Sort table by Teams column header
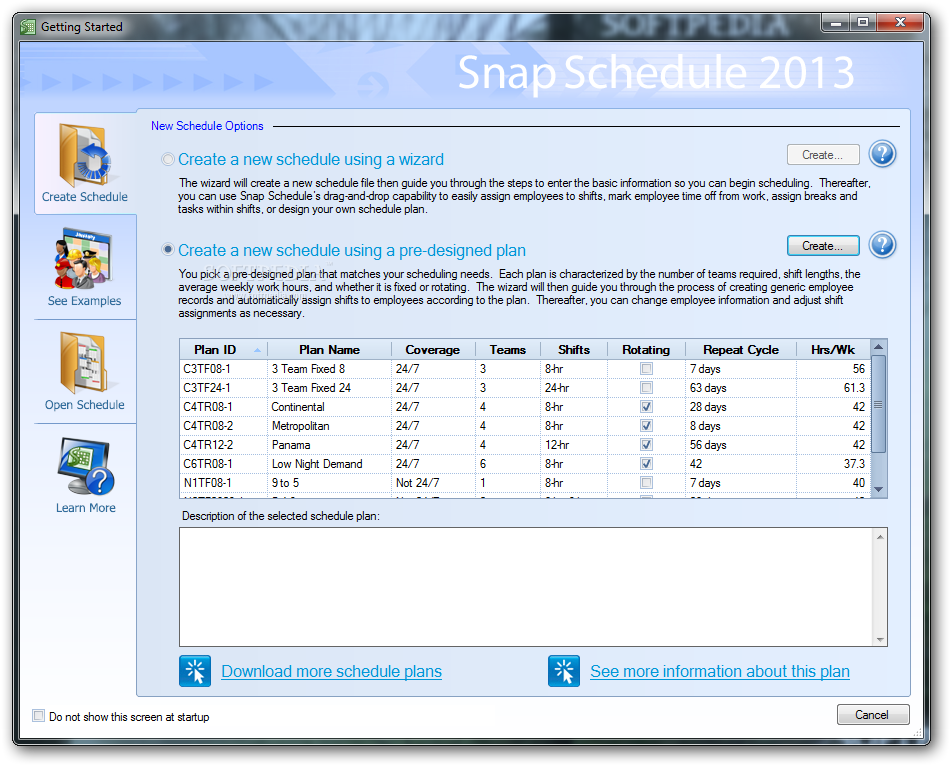Image resolution: width=951 pixels, height=766 pixels. click(508, 349)
